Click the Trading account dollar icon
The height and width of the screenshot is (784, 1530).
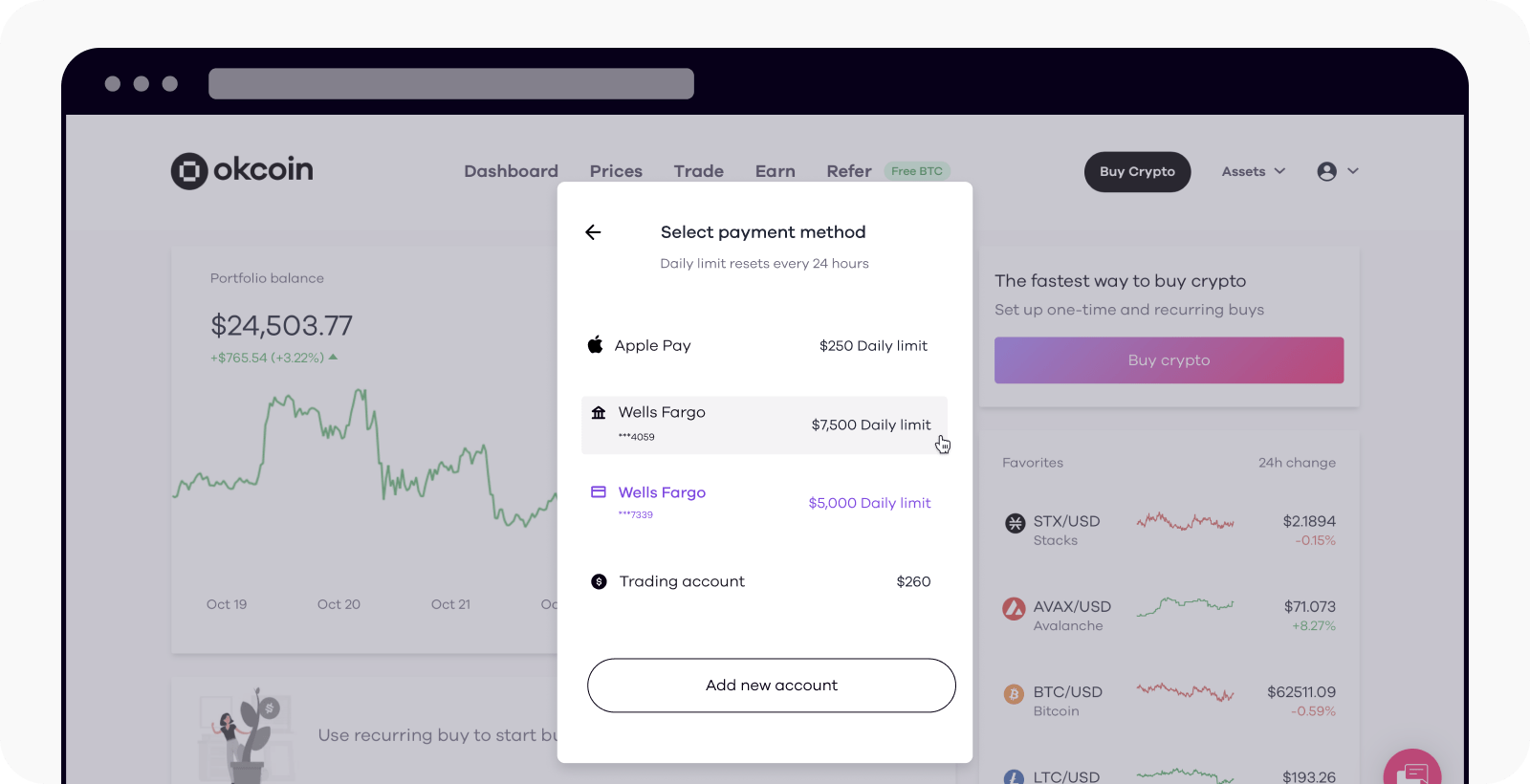pyautogui.click(x=599, y=581)
